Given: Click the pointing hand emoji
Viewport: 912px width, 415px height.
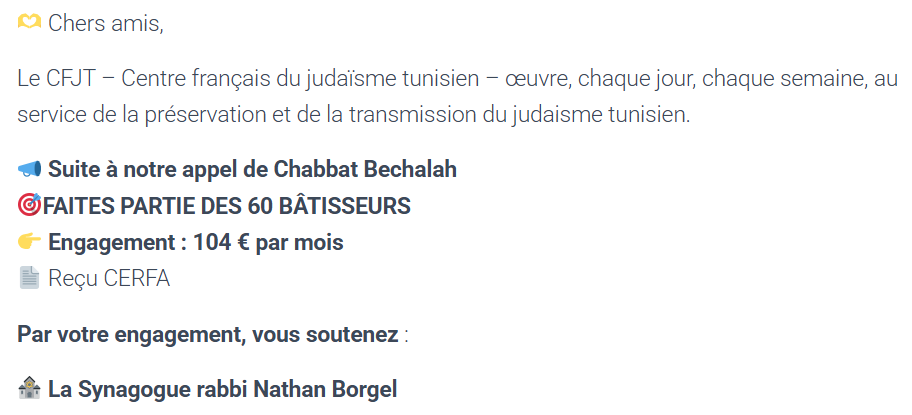Looking at the screenshot, I should click(x=30, y=242).
